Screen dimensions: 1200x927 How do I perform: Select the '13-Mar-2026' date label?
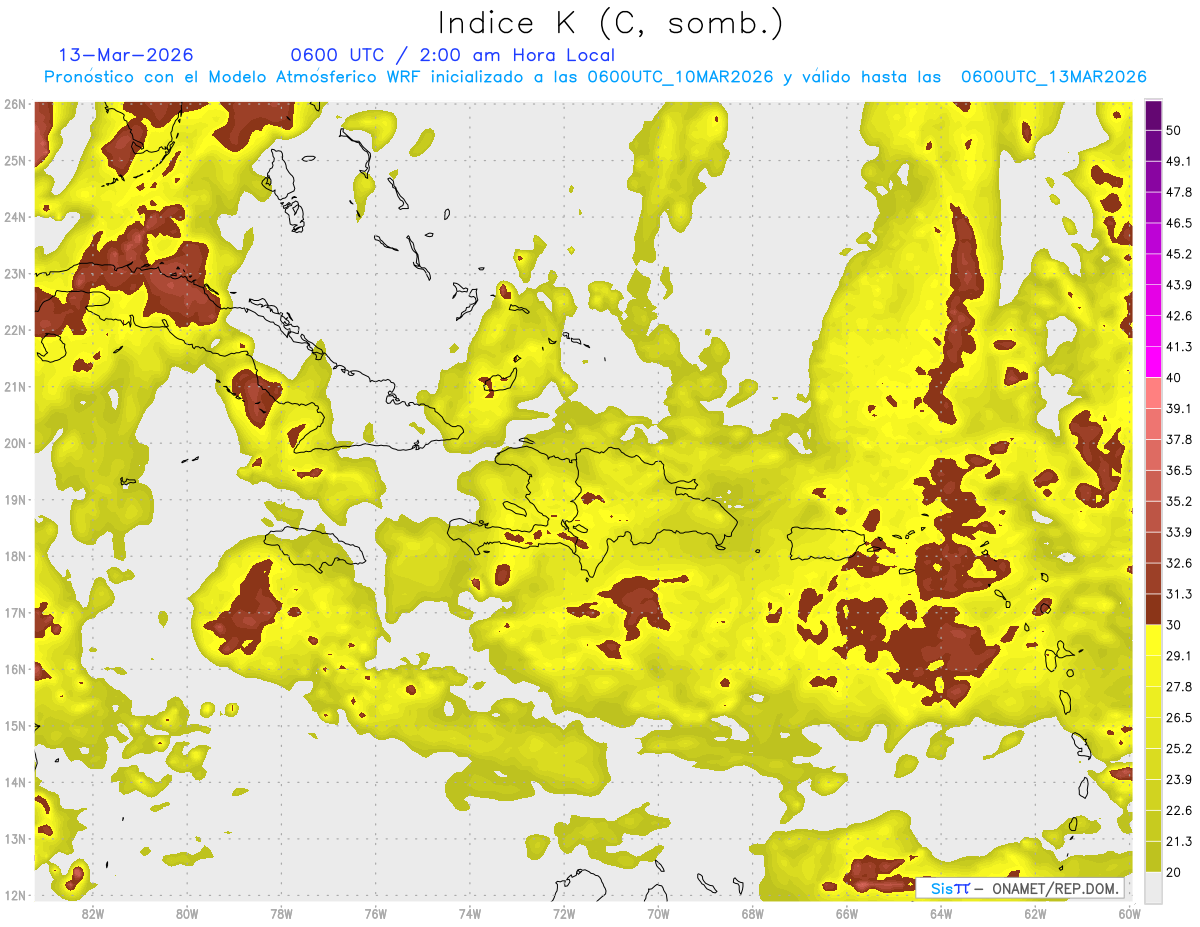pos(126,55)
